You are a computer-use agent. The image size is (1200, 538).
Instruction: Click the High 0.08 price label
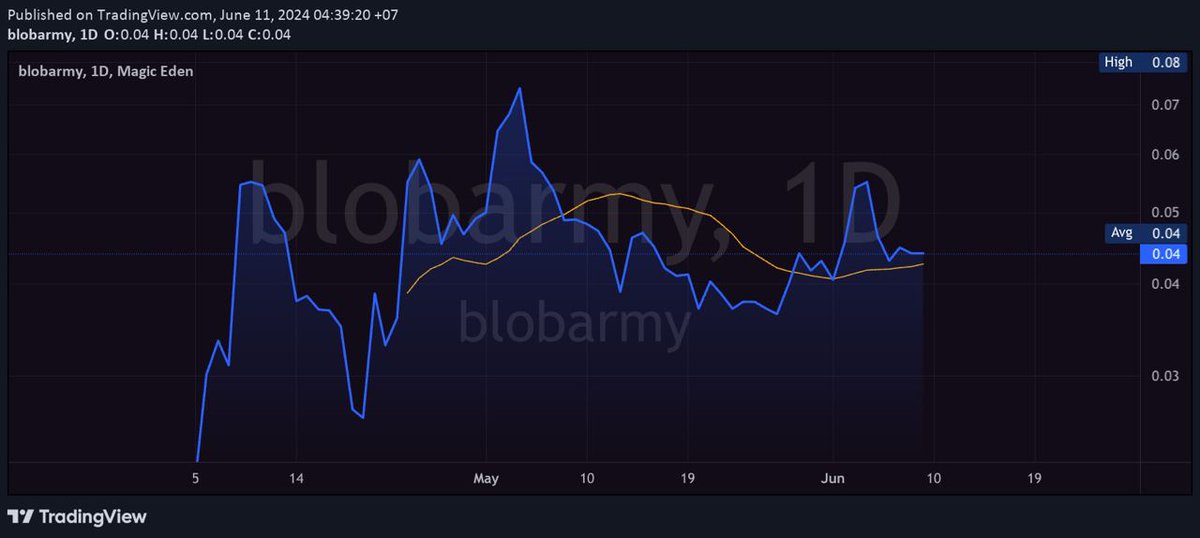point(1142,62)
